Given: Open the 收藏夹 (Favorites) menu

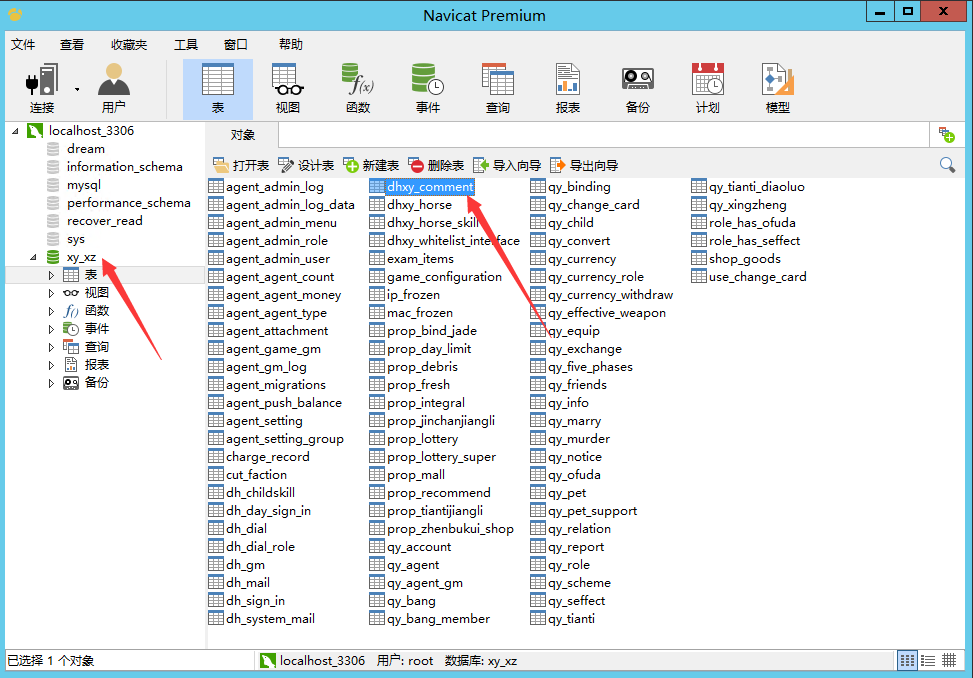Looking at the screenshot, I should pyautogui.click(x=129, y=45).
